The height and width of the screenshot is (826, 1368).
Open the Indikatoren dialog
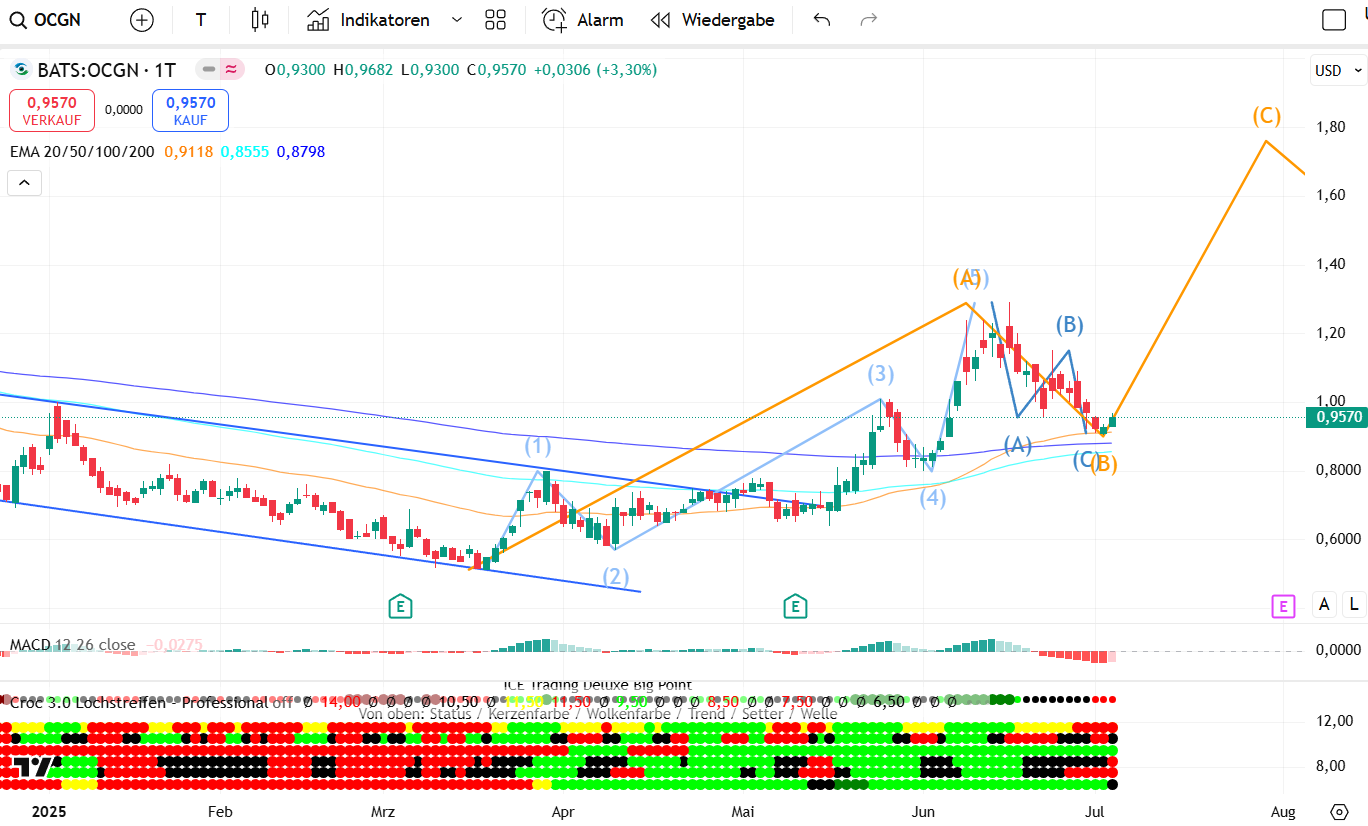point(369,20)
